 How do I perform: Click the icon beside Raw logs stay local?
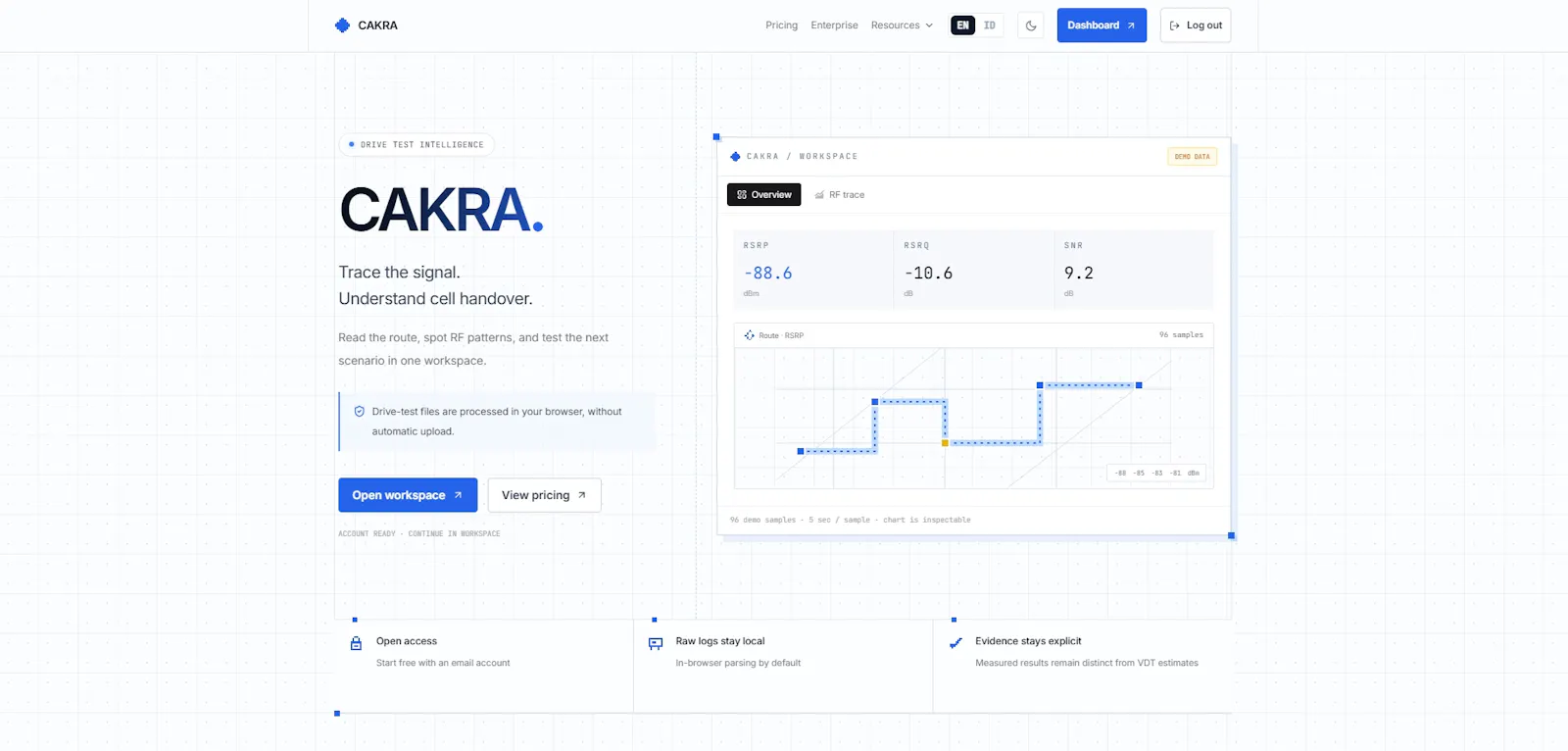(656, 644)
